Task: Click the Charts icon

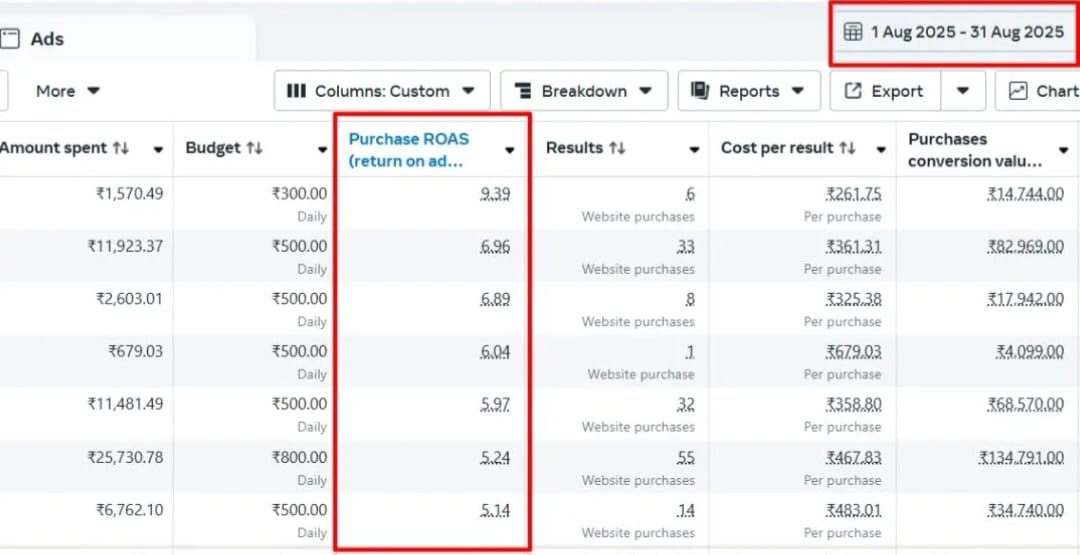Action: [x=1018, y=91]
